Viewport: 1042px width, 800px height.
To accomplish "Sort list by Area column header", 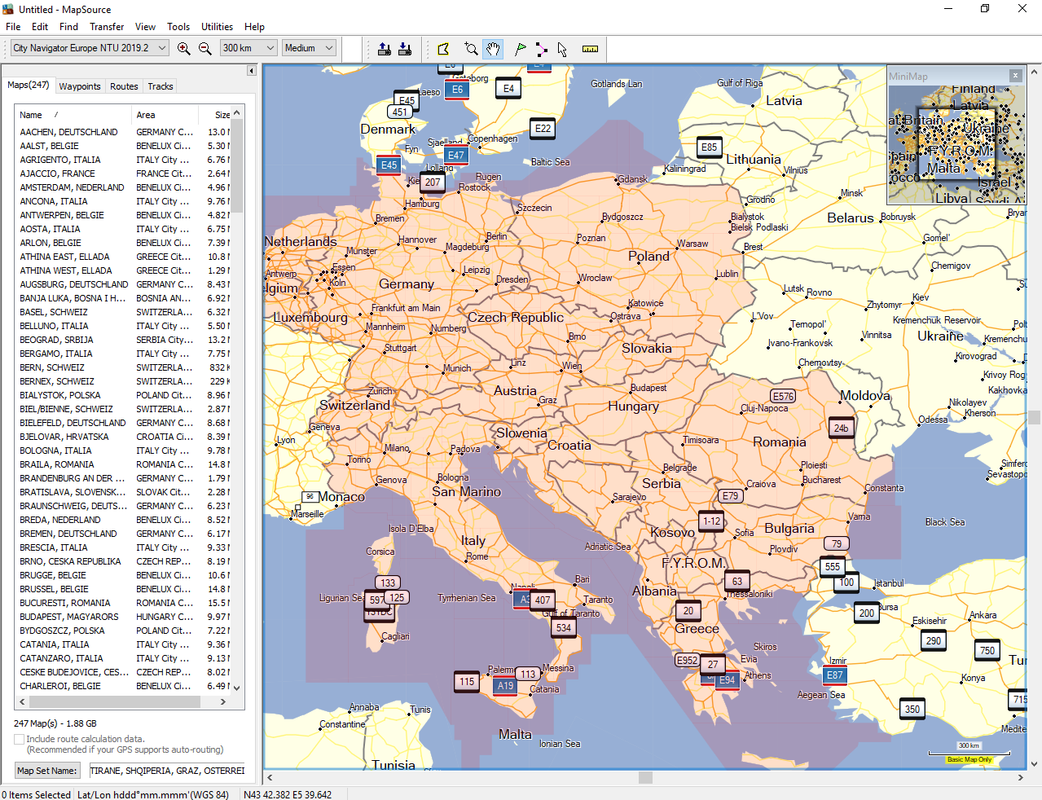I will pyautogui.click(x=165, y=115).
